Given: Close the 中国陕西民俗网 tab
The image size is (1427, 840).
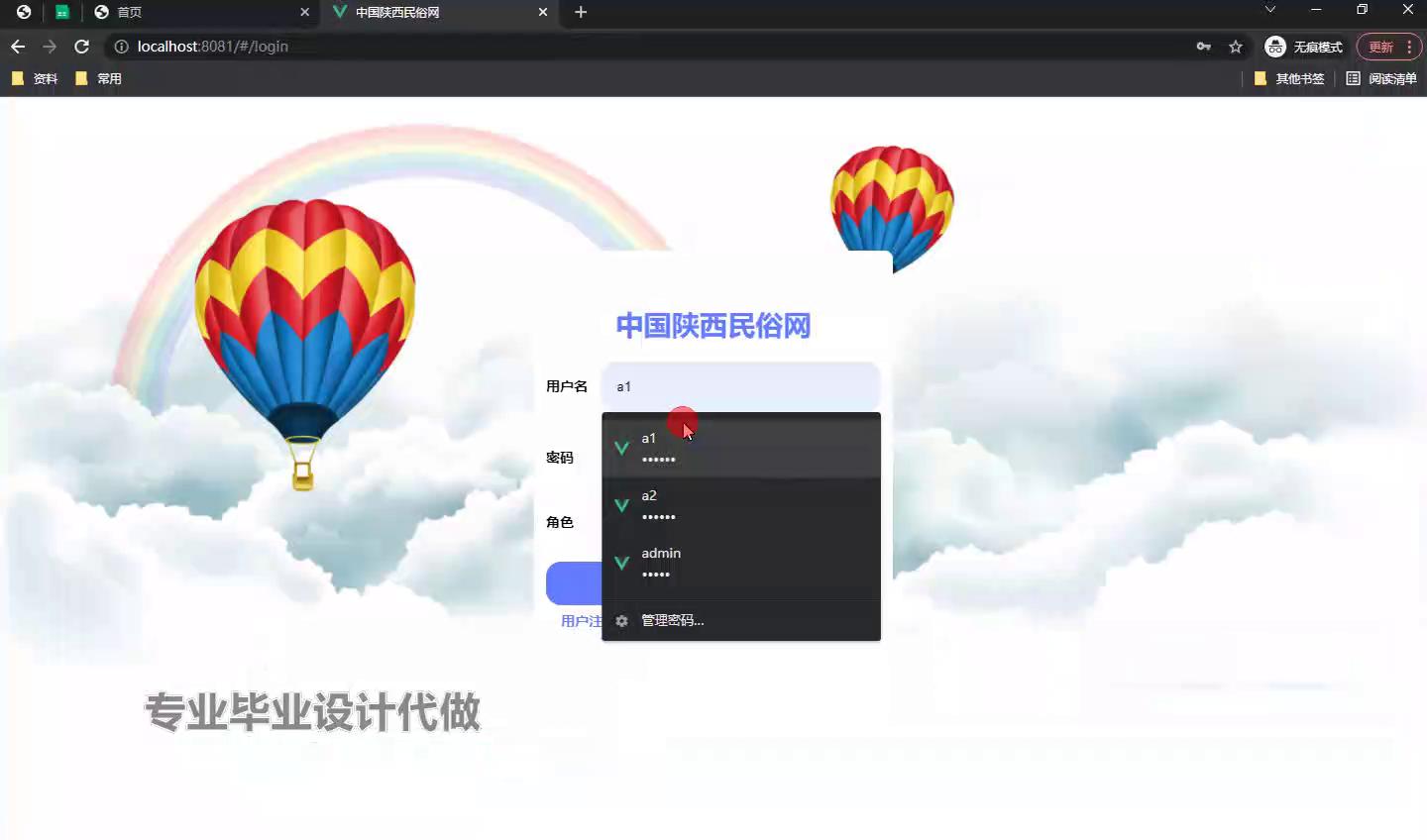Looking at the screenshot, I should [543, 12].
